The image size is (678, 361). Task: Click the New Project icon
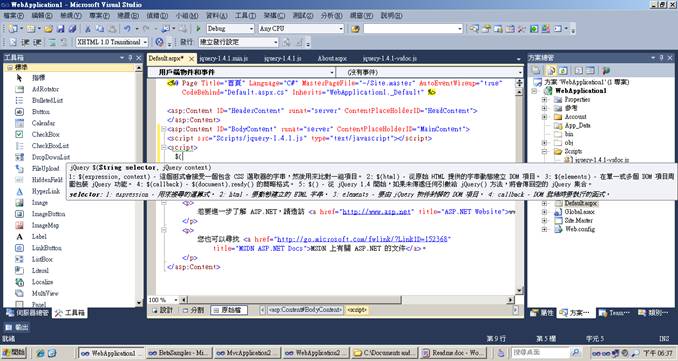13,29
